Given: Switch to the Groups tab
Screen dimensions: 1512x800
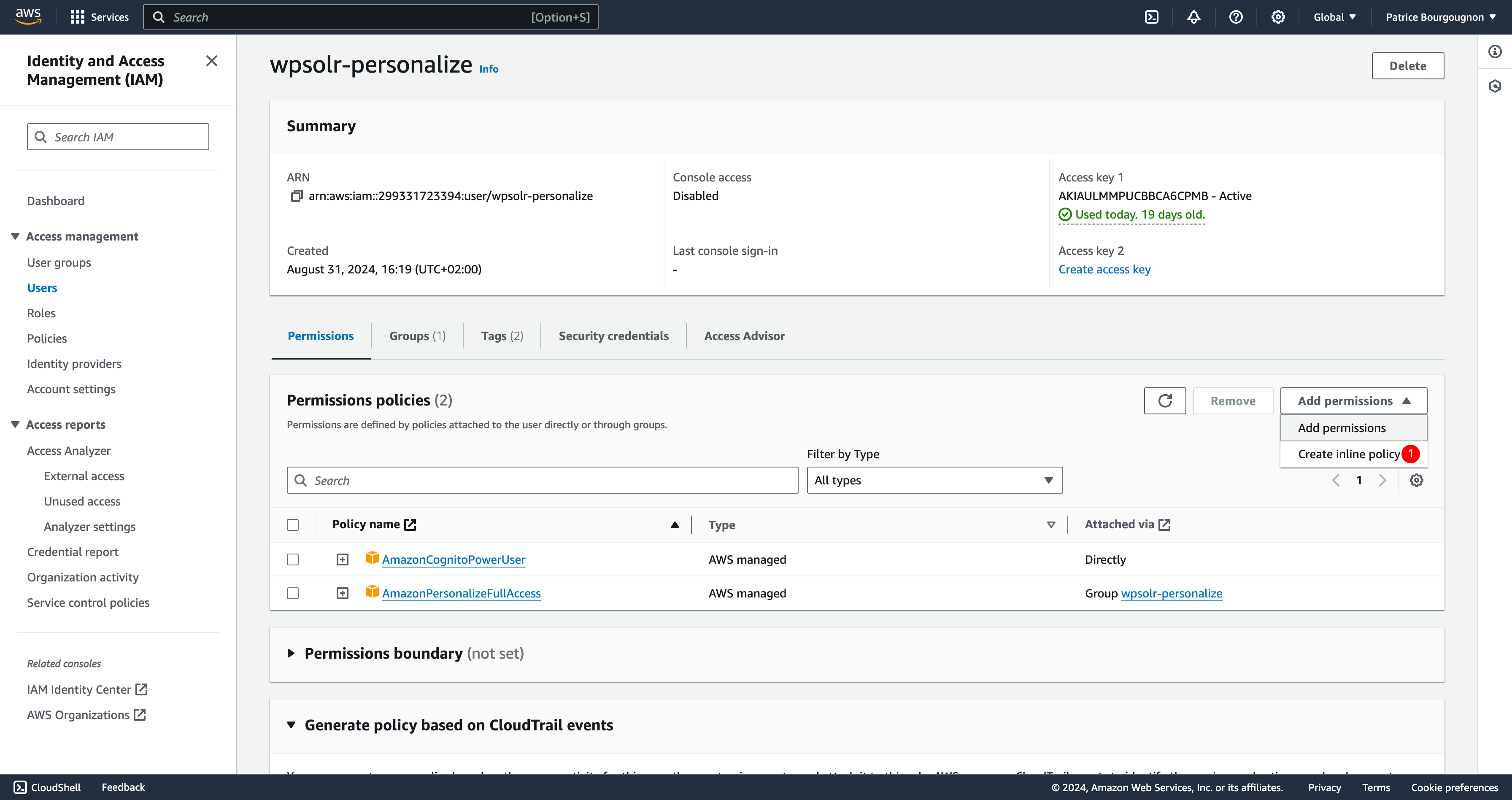Looking at the screenshot, I should [417, 336].
